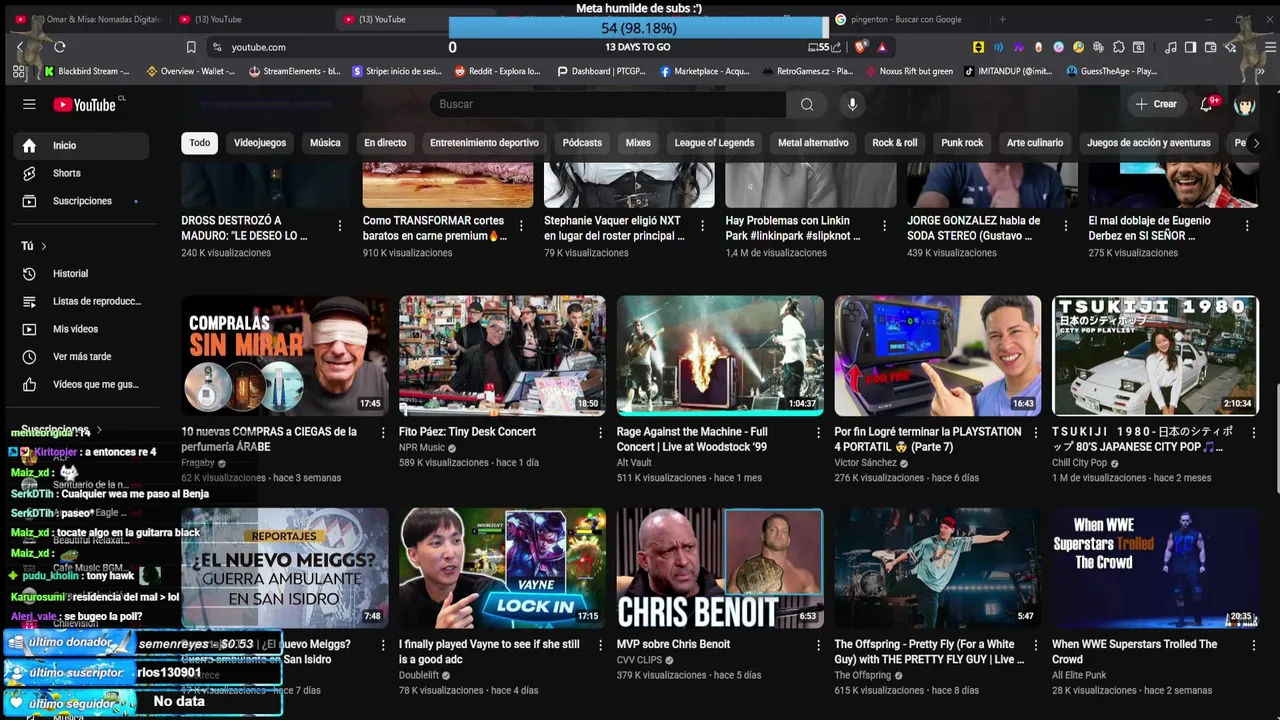The width and height of the screenshot is (1280, 720).
Task: Open the browser extensions puzzle icon
Action: [1119, 47]
